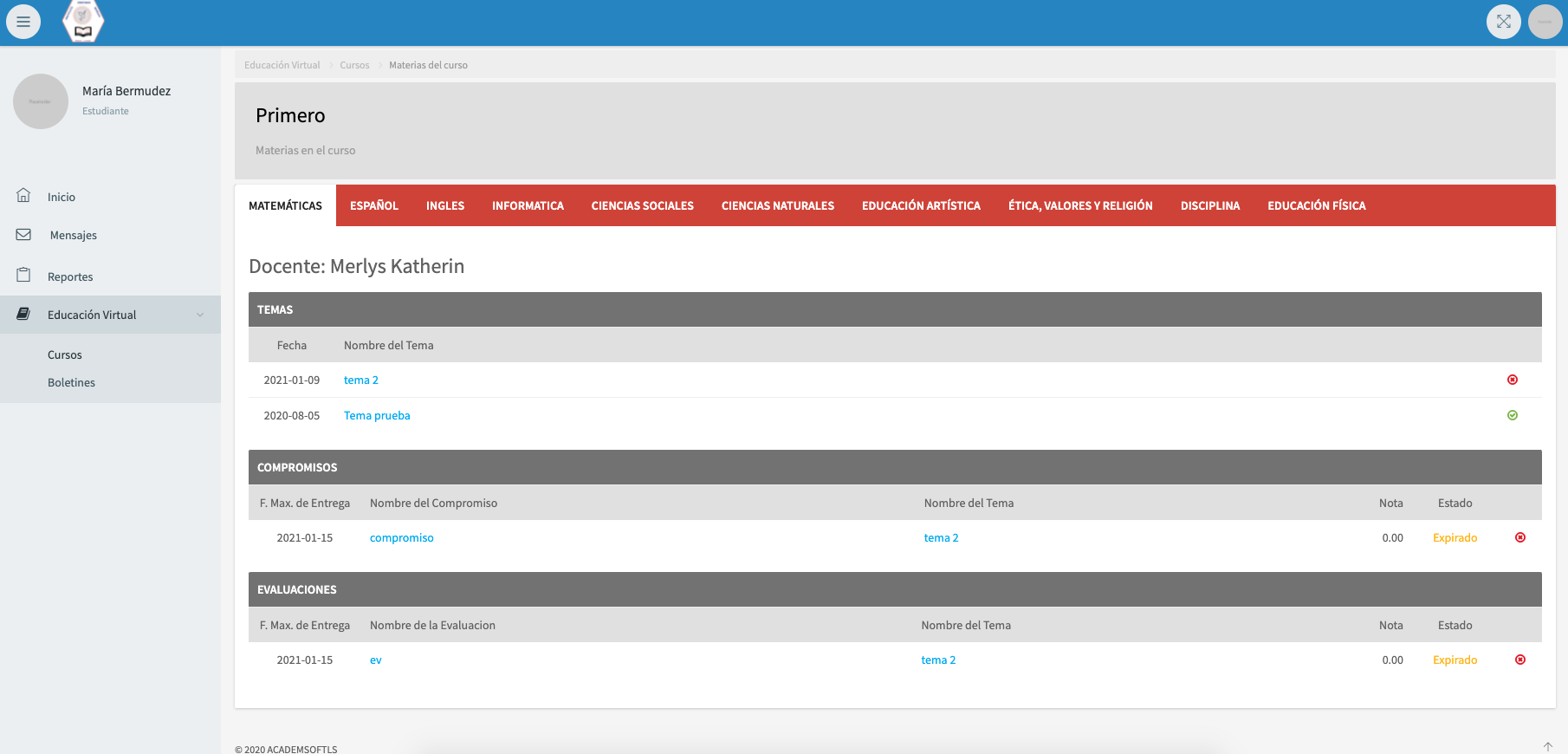Click the Educación Virtual chevron arrow
The image size is (1568, 754).
(x=200, y=315)
